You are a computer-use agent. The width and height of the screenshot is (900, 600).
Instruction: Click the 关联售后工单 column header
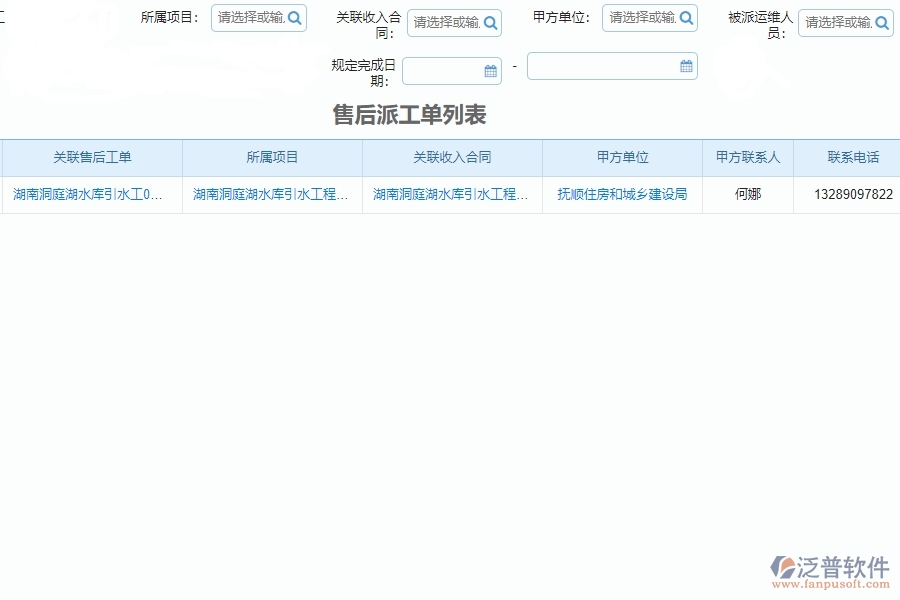pos(90,157)
